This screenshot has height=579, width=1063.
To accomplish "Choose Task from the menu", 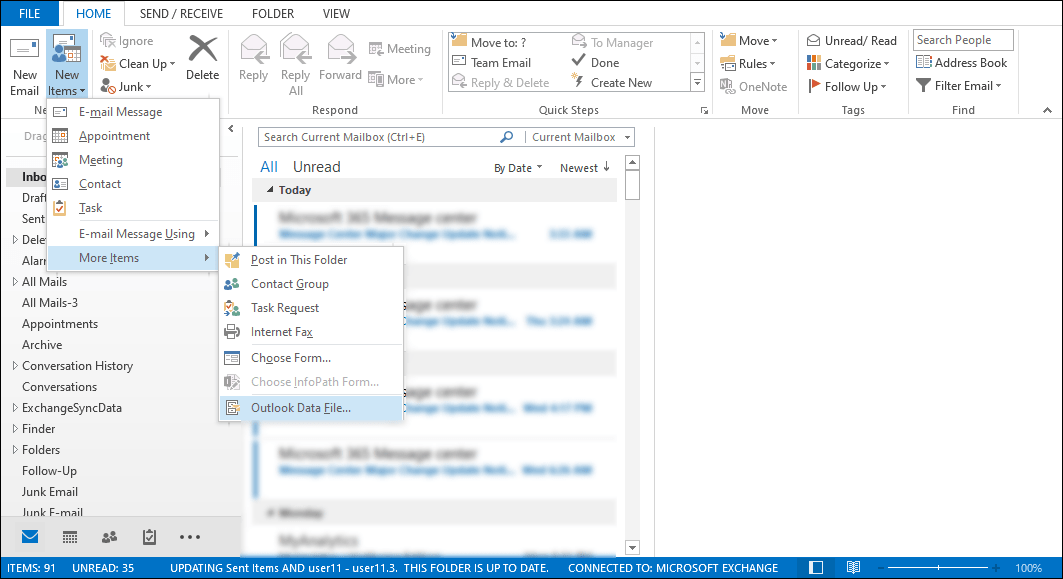I will pos(134,208).
